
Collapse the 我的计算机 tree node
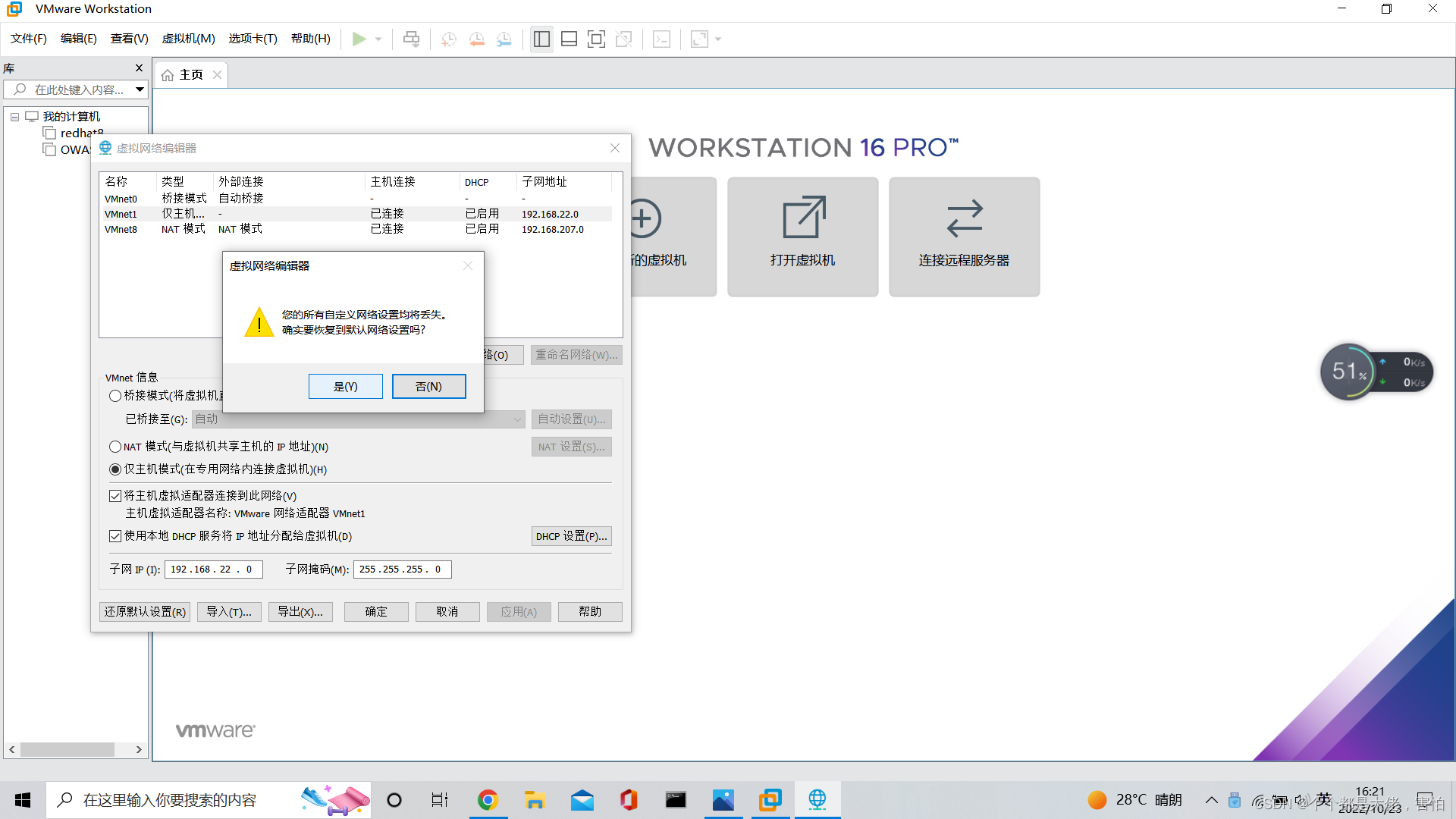[x=14, y=117]
